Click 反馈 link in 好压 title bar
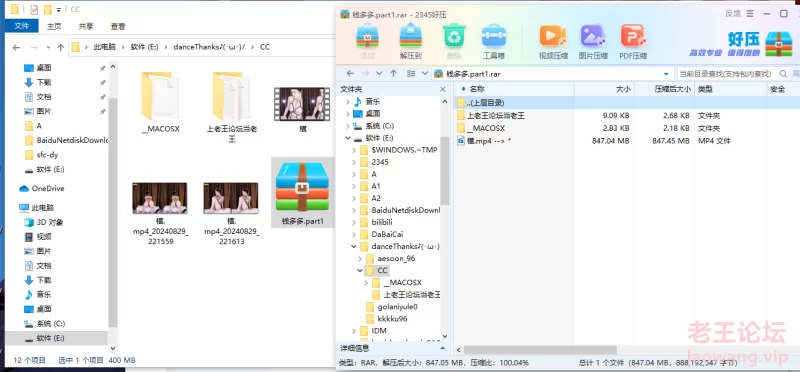 pos(732,14)
